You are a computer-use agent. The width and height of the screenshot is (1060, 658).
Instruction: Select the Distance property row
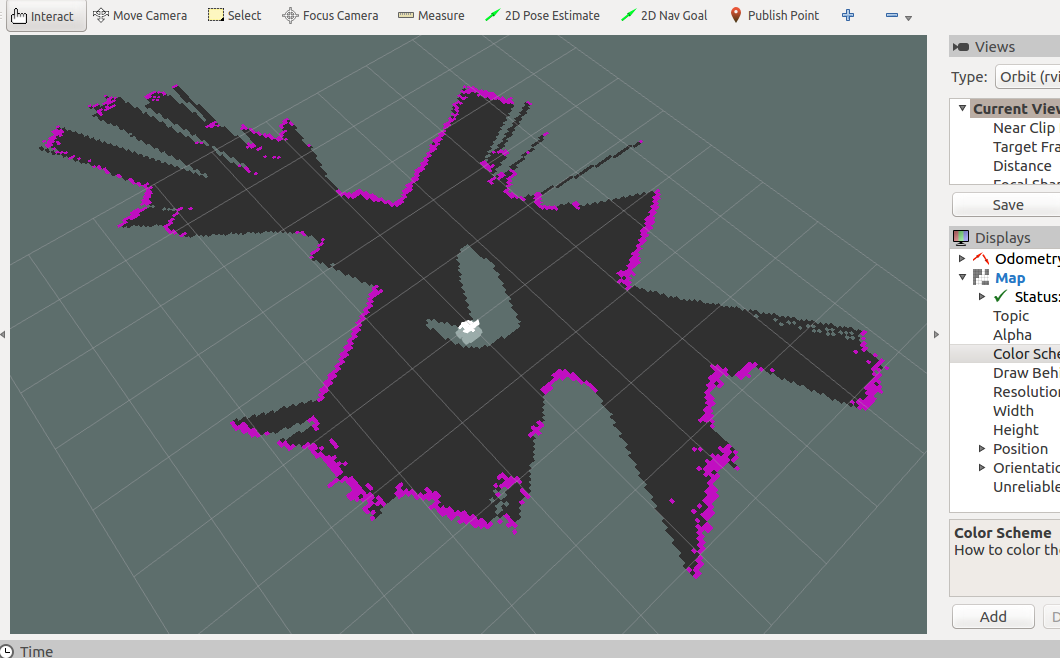click(1005, 166)
